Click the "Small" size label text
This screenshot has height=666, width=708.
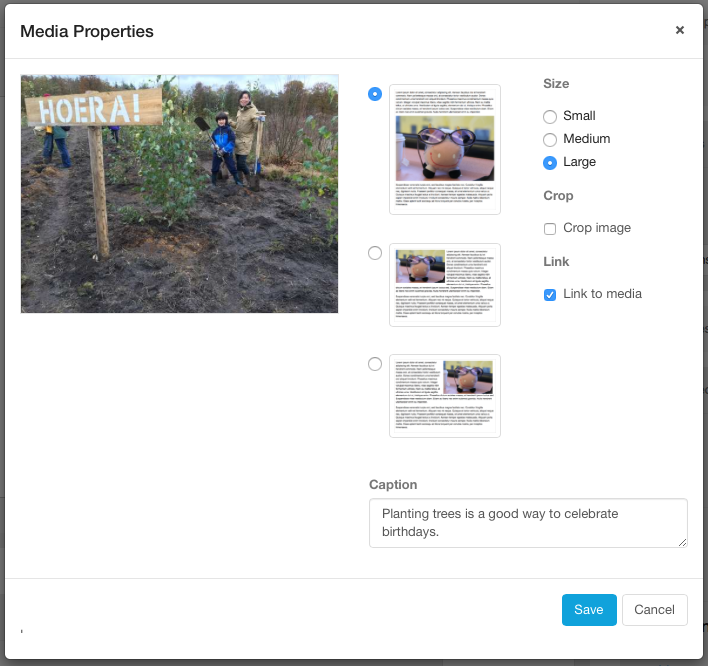click(x=579, y=116)
